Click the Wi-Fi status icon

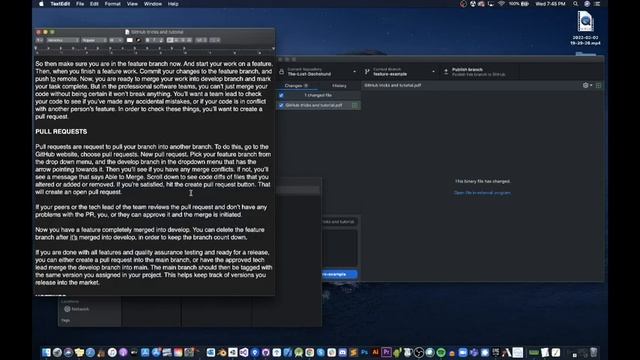pos(501,4)
